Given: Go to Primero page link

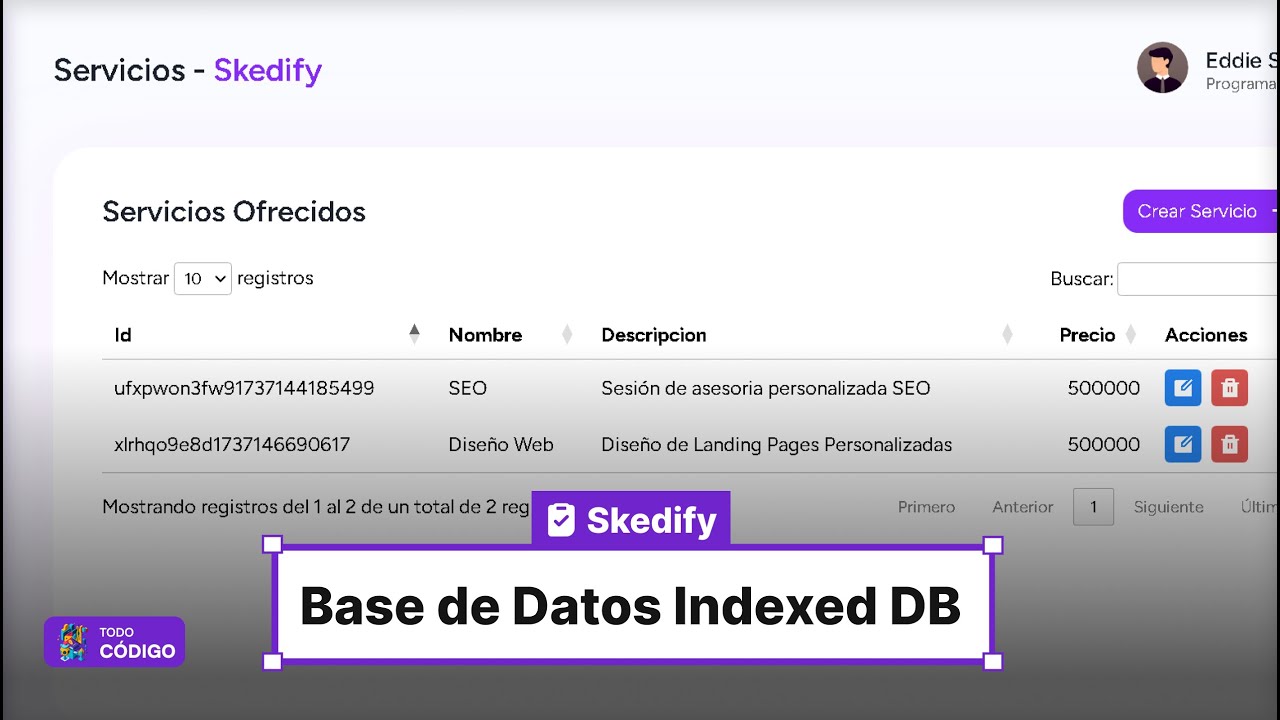Looking at the screenshot, I should 926,507.
